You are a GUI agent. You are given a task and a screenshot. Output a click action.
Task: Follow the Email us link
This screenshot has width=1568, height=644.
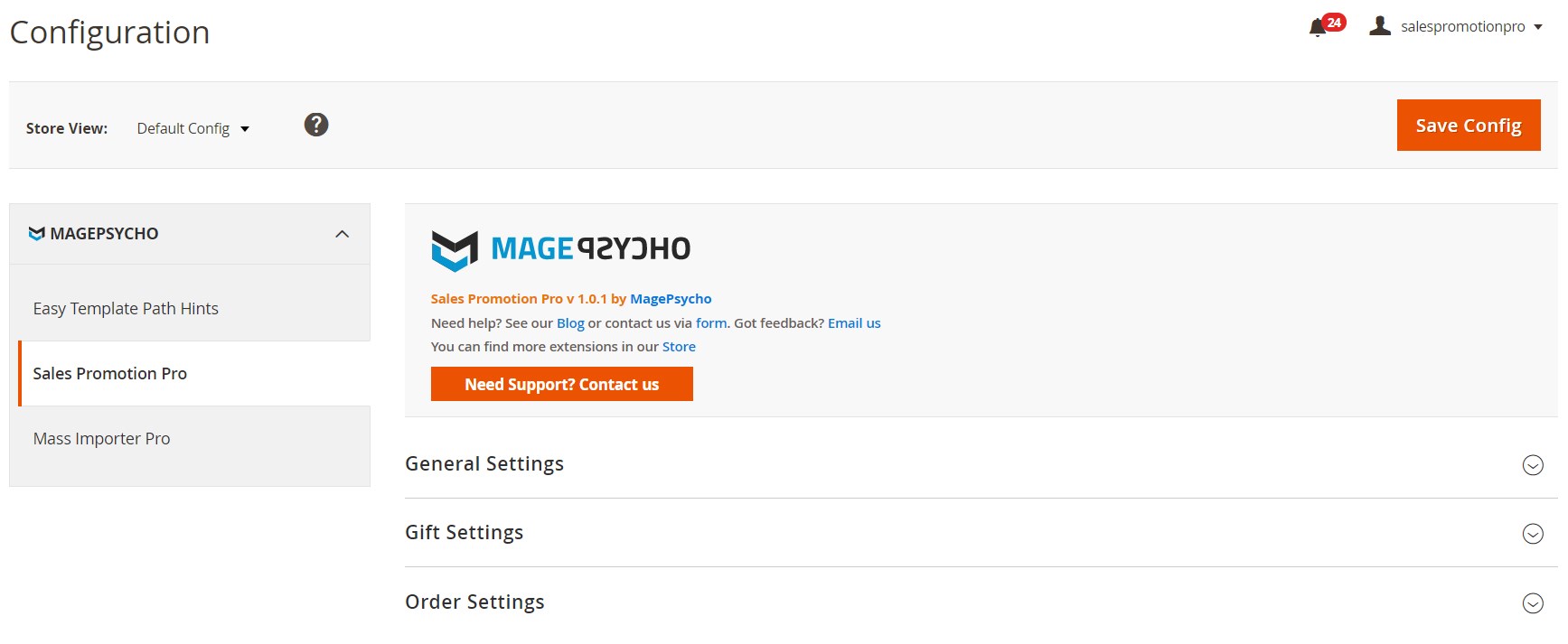coord(854,323)
